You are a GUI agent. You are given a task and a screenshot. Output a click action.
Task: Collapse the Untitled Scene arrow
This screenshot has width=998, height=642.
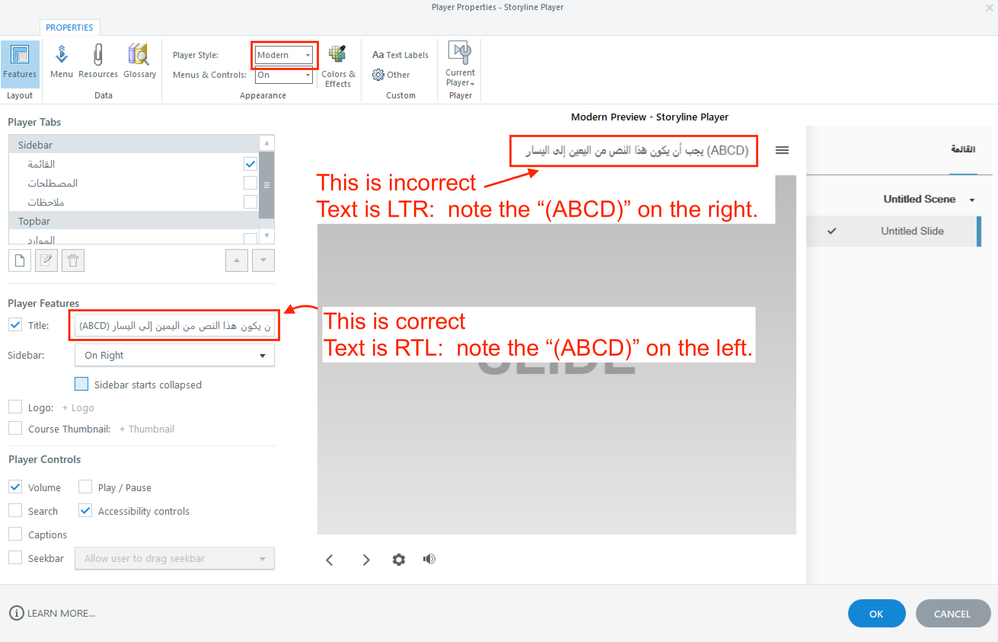(x=972, y=200)
